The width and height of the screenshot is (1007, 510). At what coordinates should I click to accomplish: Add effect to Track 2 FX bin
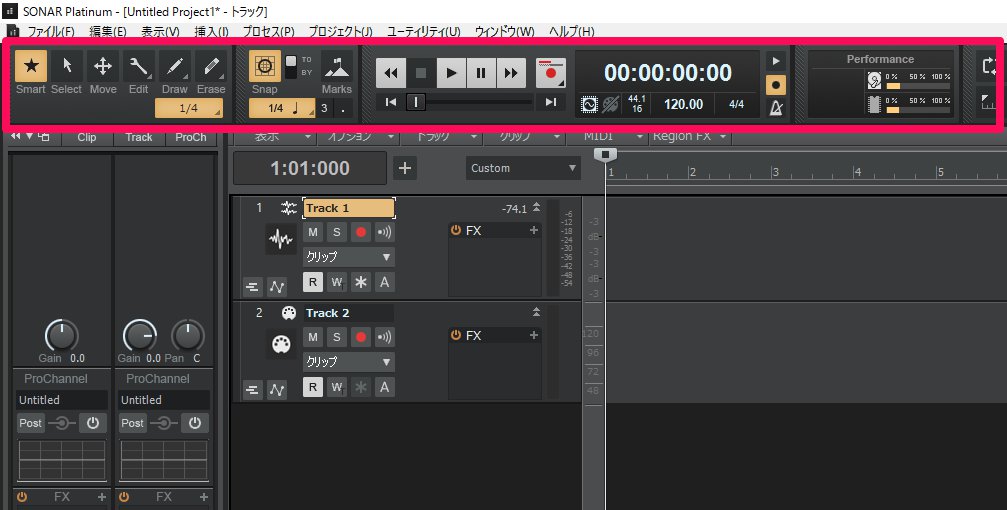tap(534, 335)
